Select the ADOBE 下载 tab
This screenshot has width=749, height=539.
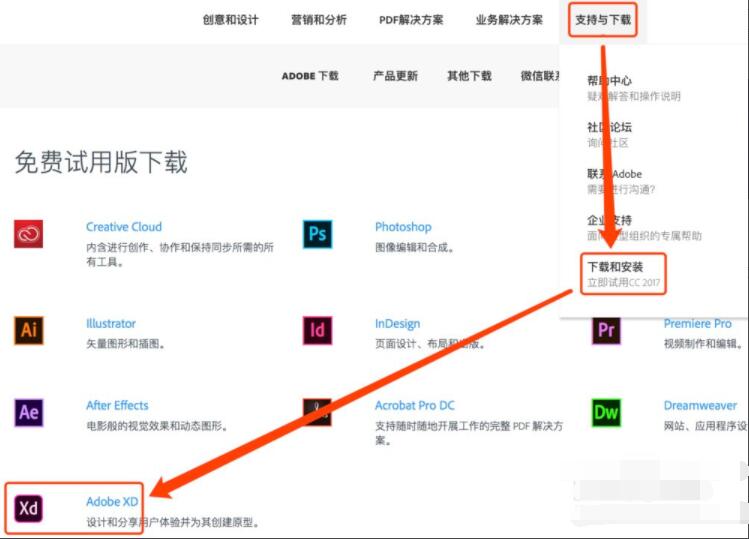(x=310, y=76)
